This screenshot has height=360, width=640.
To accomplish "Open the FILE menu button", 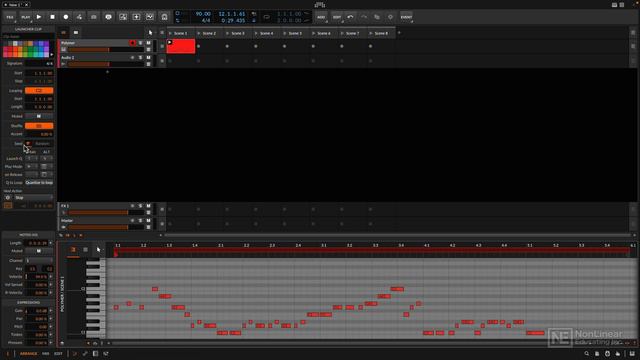I will [x=10, y=17].
